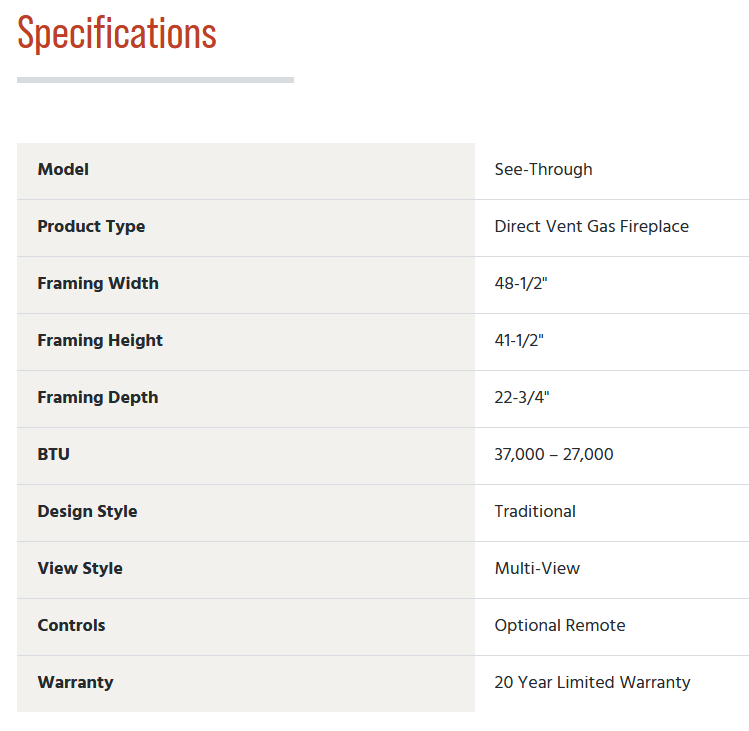Select the Controls row label
Image resolution: width=749 pixels, height=731 pixels.
click(72, 625)
